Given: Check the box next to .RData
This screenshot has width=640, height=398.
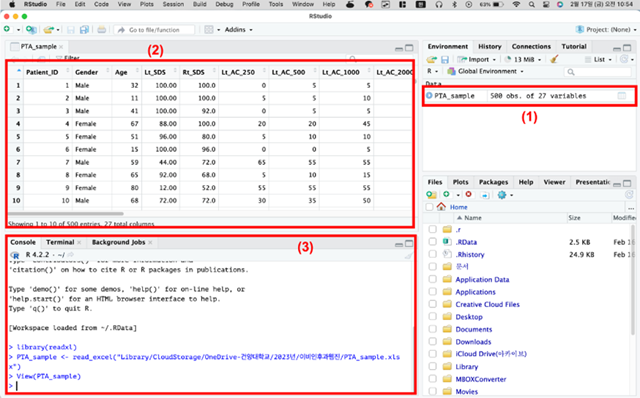Looking at the screenshot, I should pos(433,242).
